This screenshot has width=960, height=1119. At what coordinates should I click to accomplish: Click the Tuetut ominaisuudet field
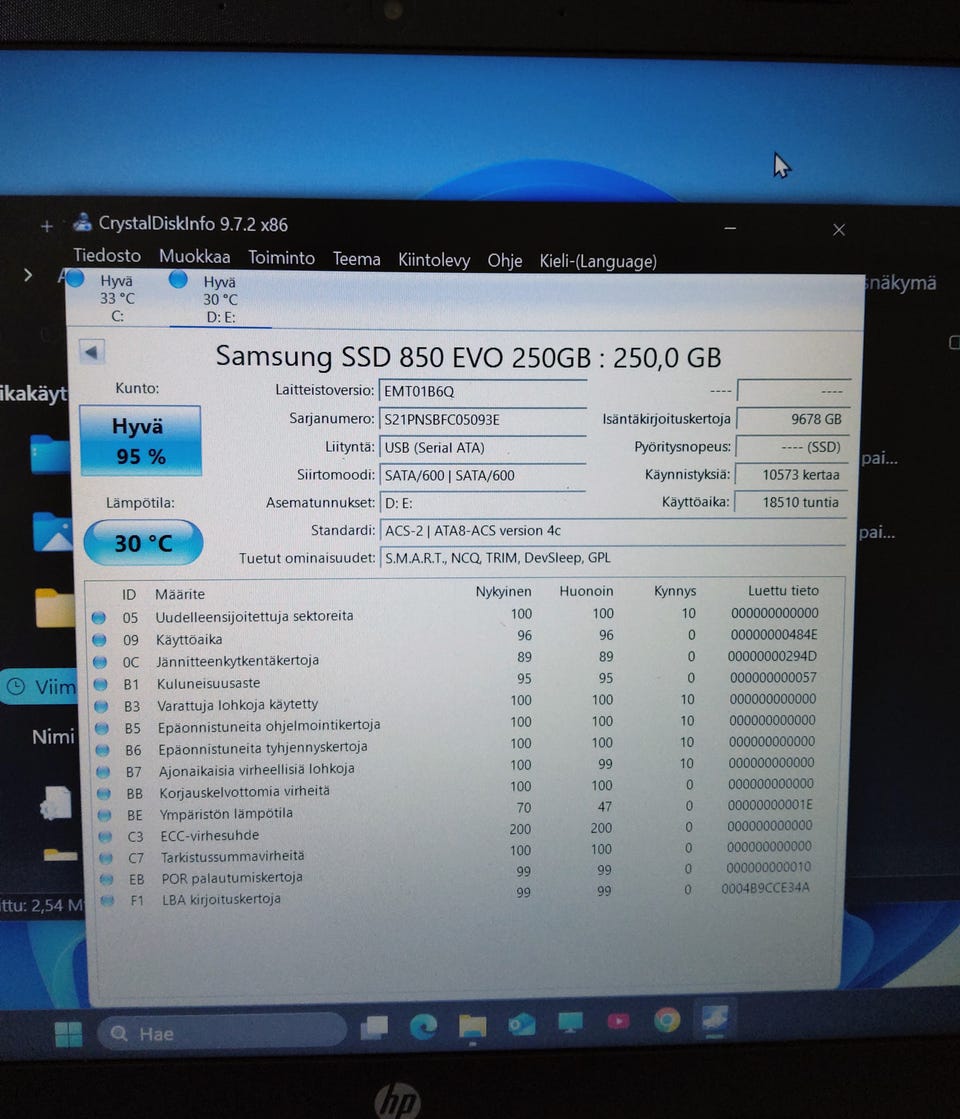613,558
